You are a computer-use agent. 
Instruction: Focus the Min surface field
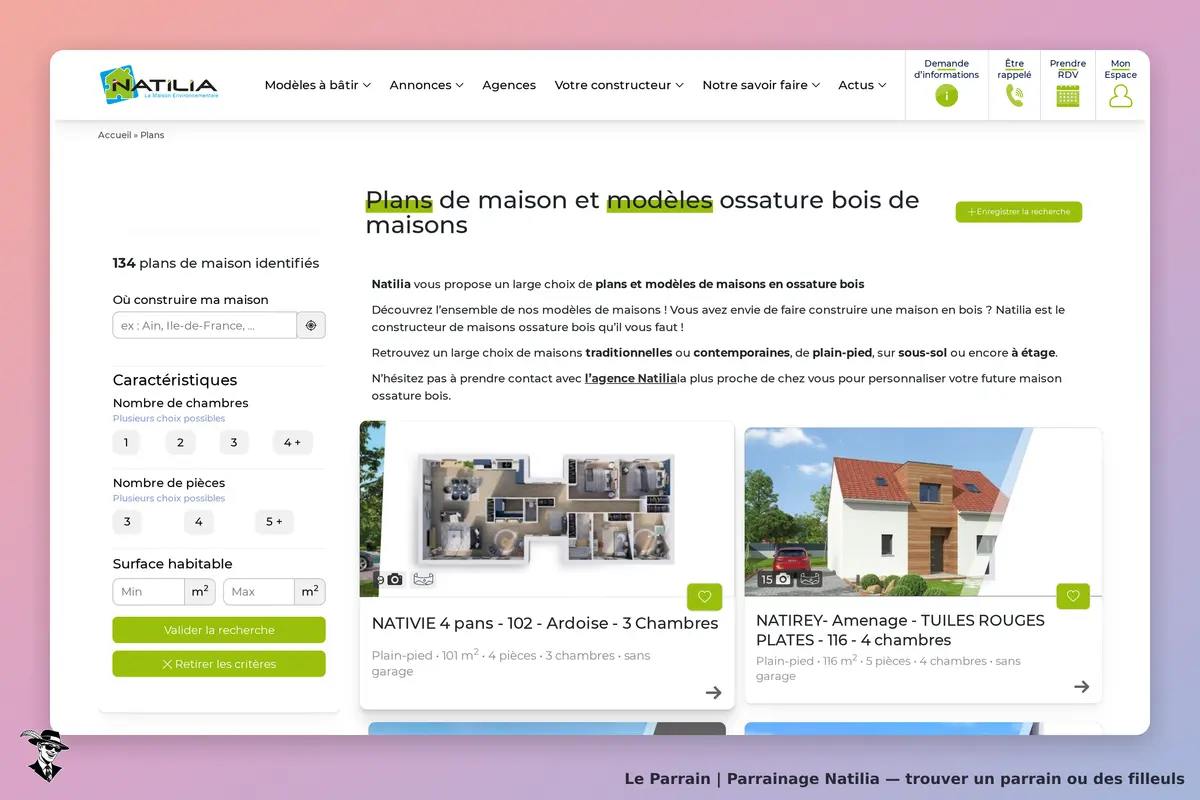[149, 592]
